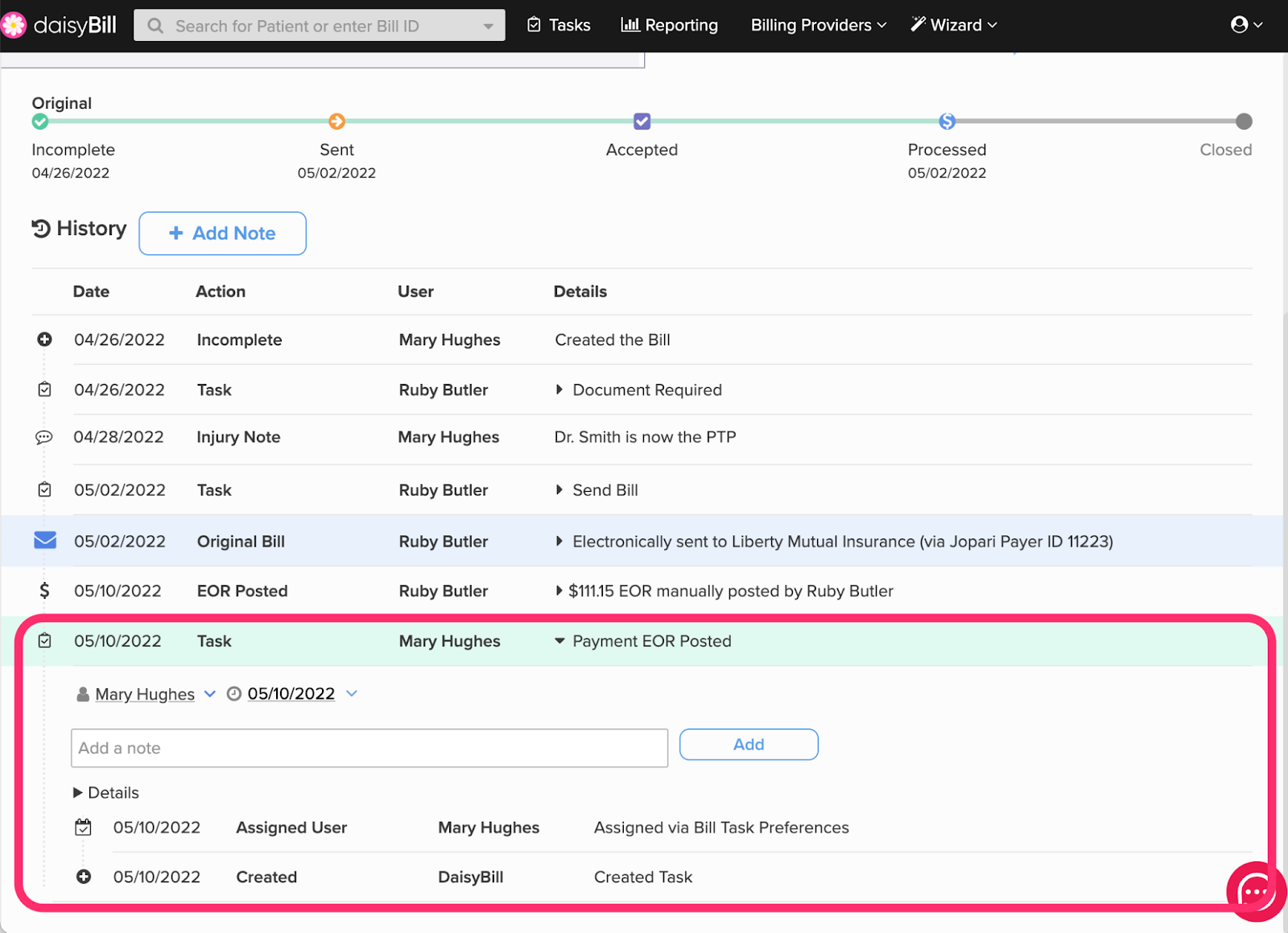Click the Action column header
The image size is (1288, 933).
[221, 291]
